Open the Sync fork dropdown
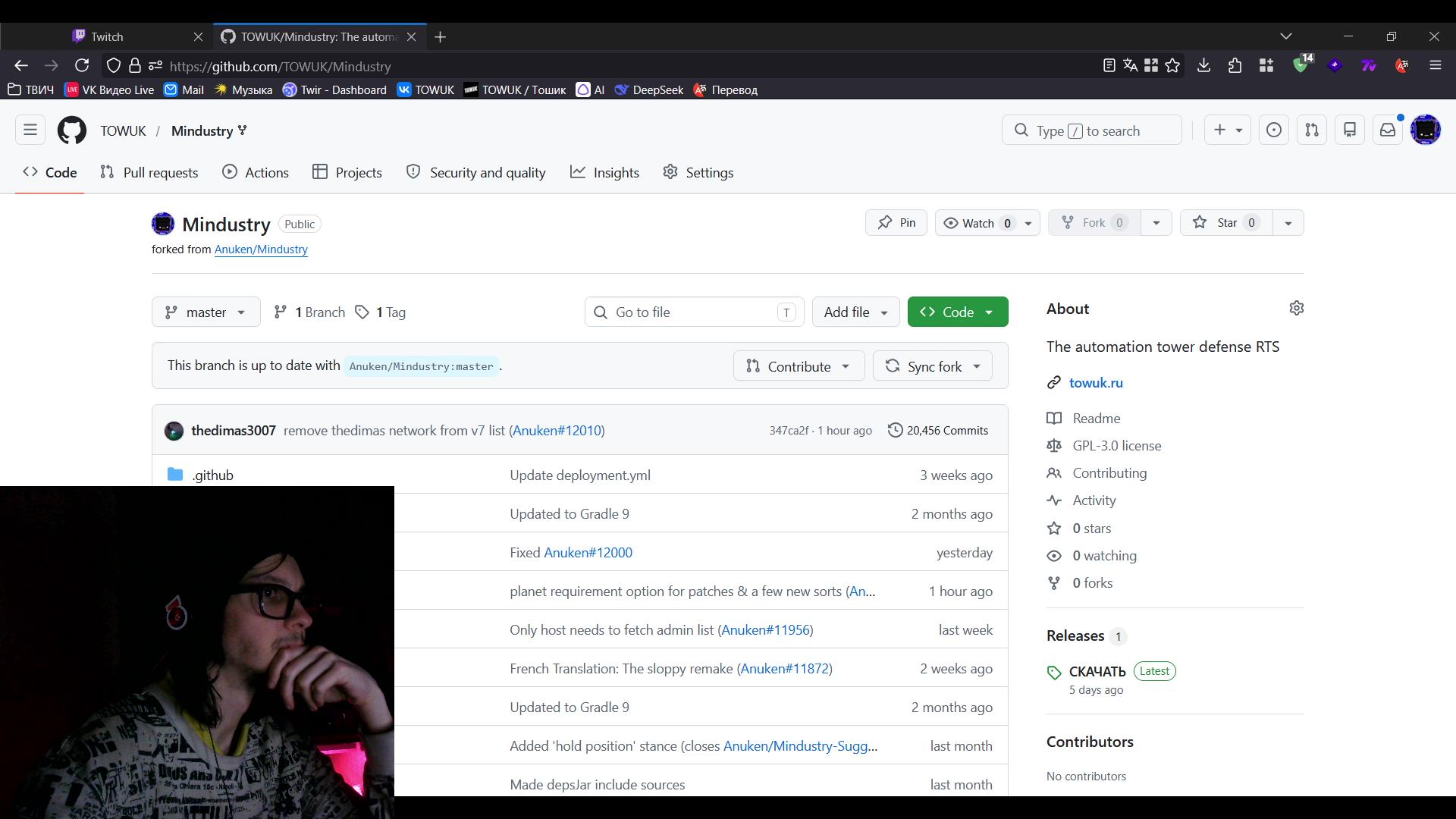 click(x=933, y=366)
